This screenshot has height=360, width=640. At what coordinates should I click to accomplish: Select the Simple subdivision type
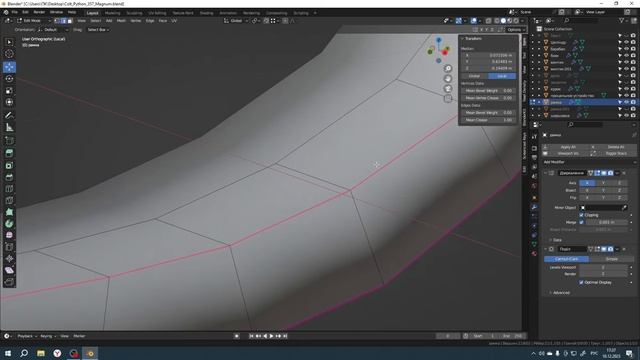[x=611, y=259]
